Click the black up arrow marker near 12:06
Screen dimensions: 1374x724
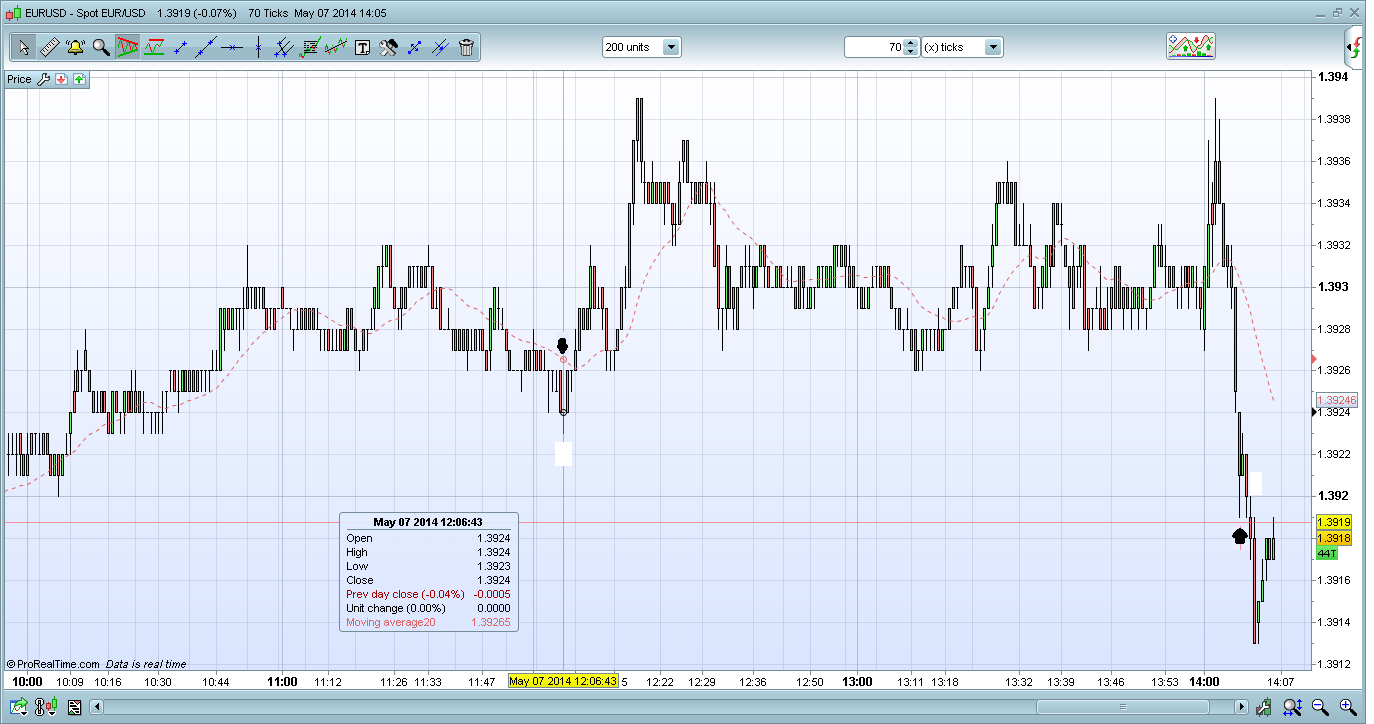(562, 345)
